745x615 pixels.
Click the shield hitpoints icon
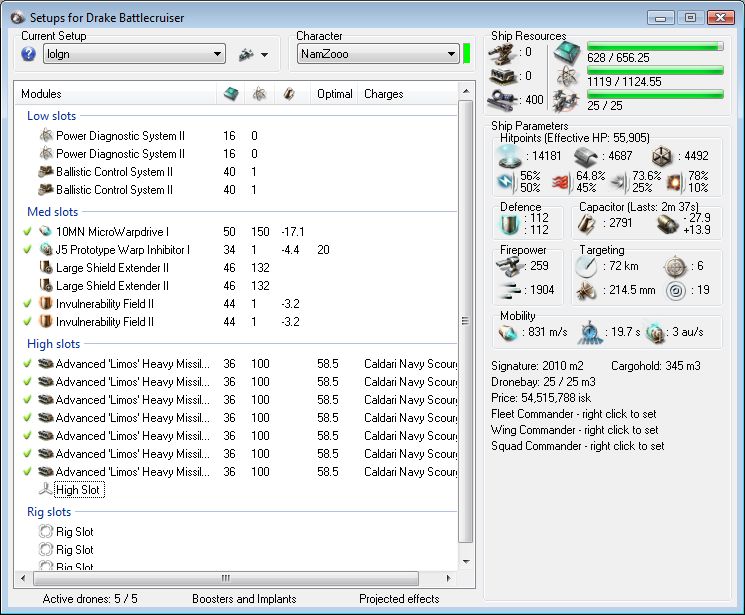[x=509, y=155]
